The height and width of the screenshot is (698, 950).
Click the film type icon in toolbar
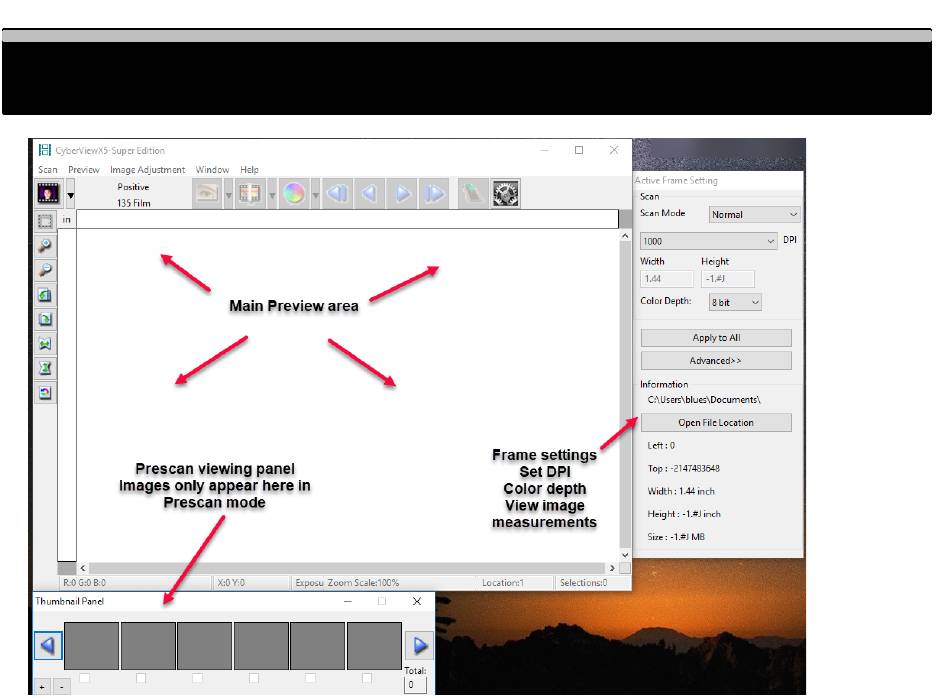48,193
